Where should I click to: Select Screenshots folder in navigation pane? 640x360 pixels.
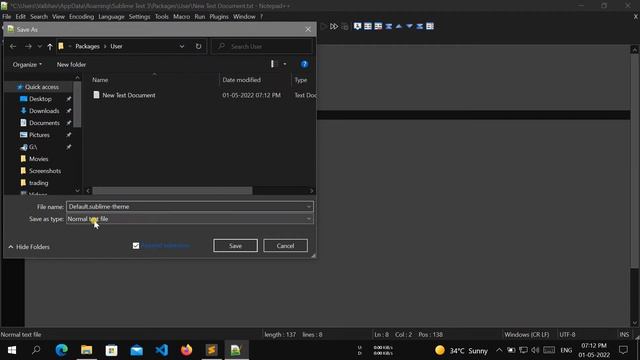pyautogui.click(x=44, y=171)
